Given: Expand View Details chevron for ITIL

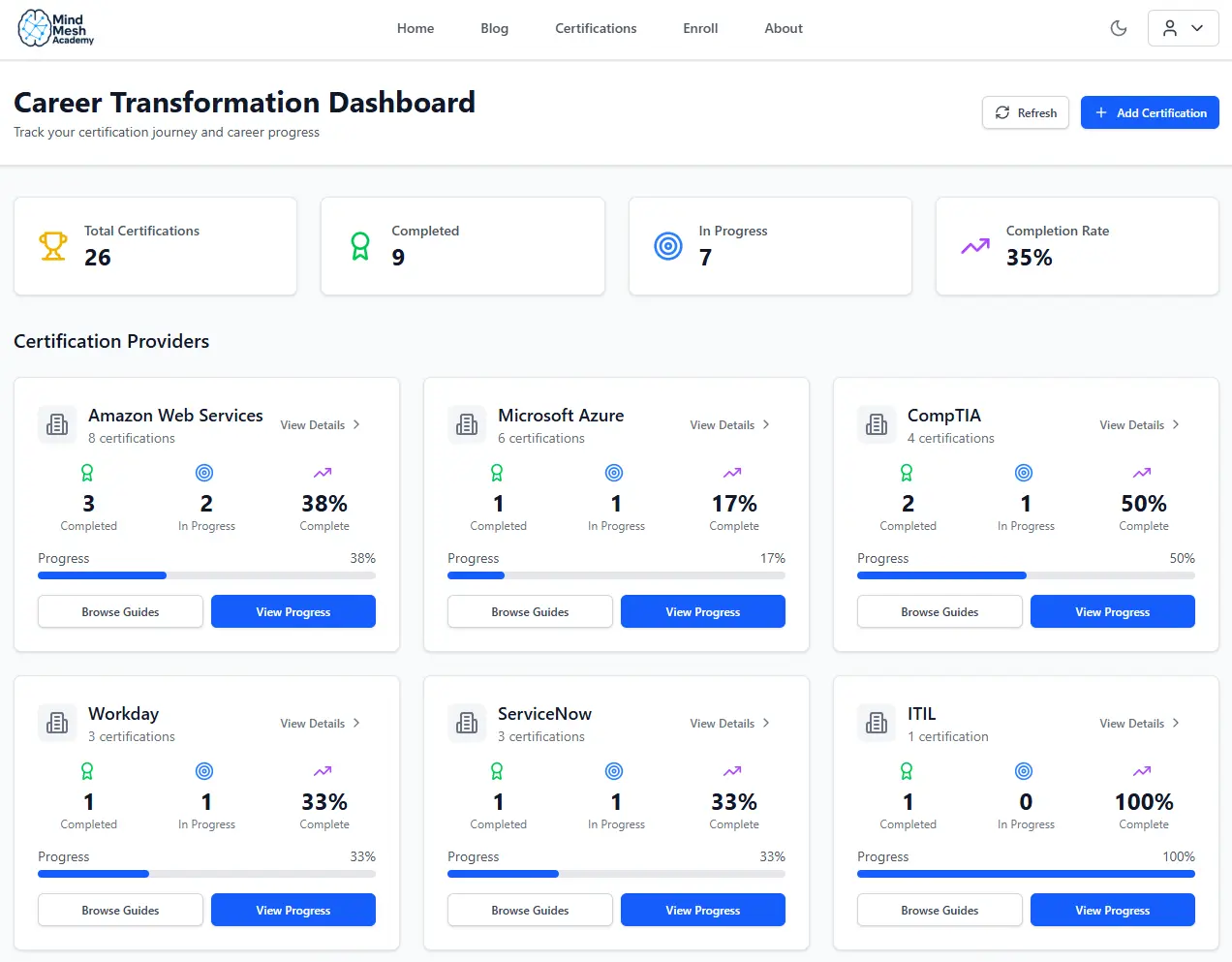Looking at the screenshot, I should pyautogui.click(x=1176, y=723).
